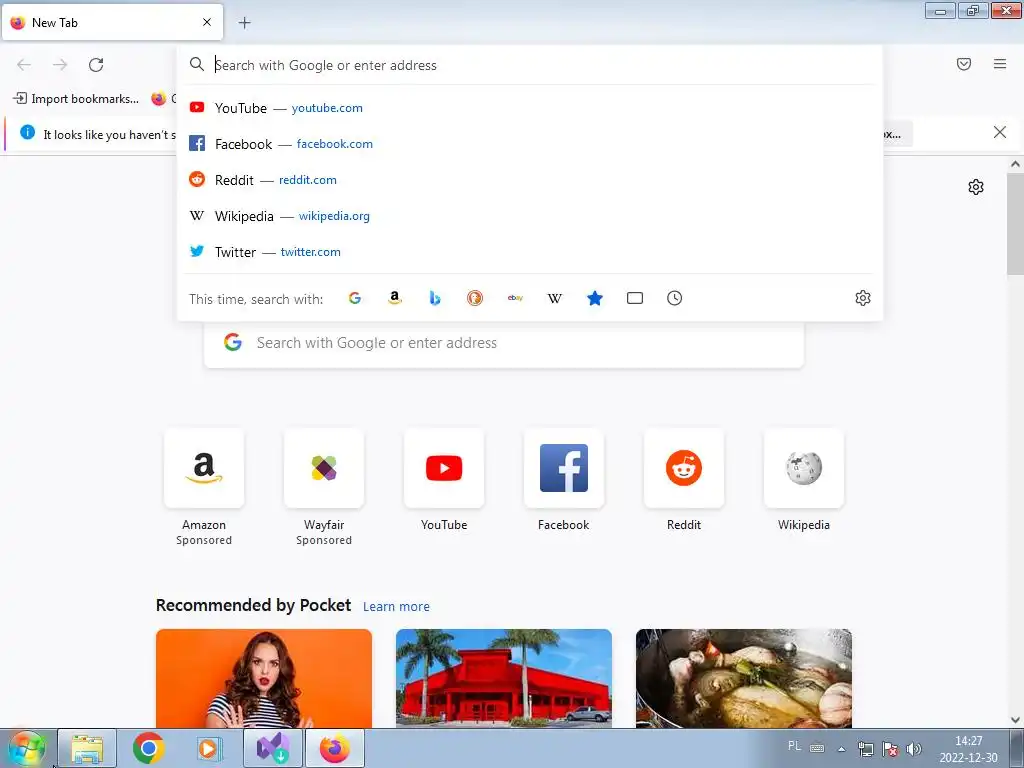Viewport: 1024px width, 768px height.
Task: Click the page's Google search box
Action: 504,344
